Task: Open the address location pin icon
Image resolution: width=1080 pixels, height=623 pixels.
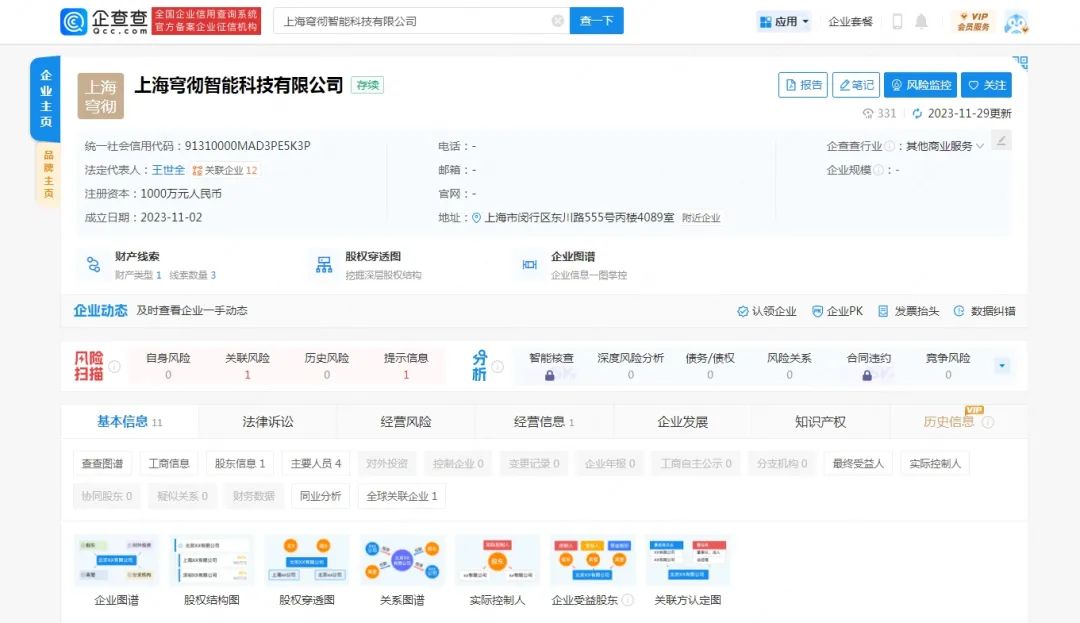Action: 476,218
